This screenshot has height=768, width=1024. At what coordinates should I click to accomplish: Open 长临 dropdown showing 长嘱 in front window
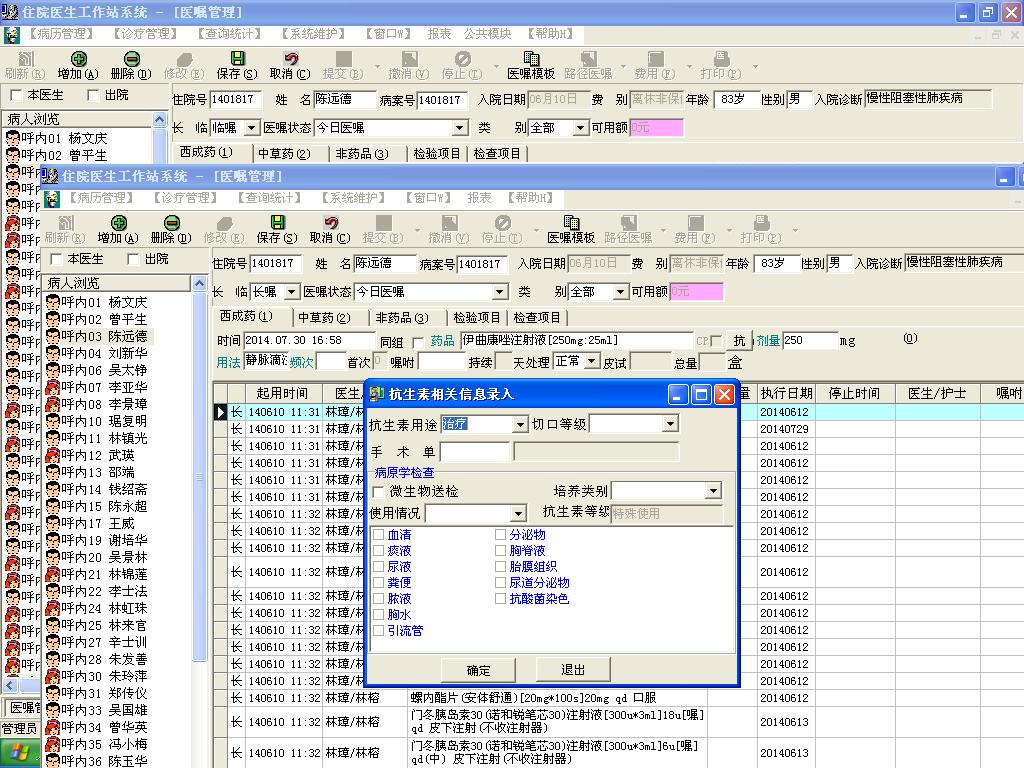tap(291, 292)
